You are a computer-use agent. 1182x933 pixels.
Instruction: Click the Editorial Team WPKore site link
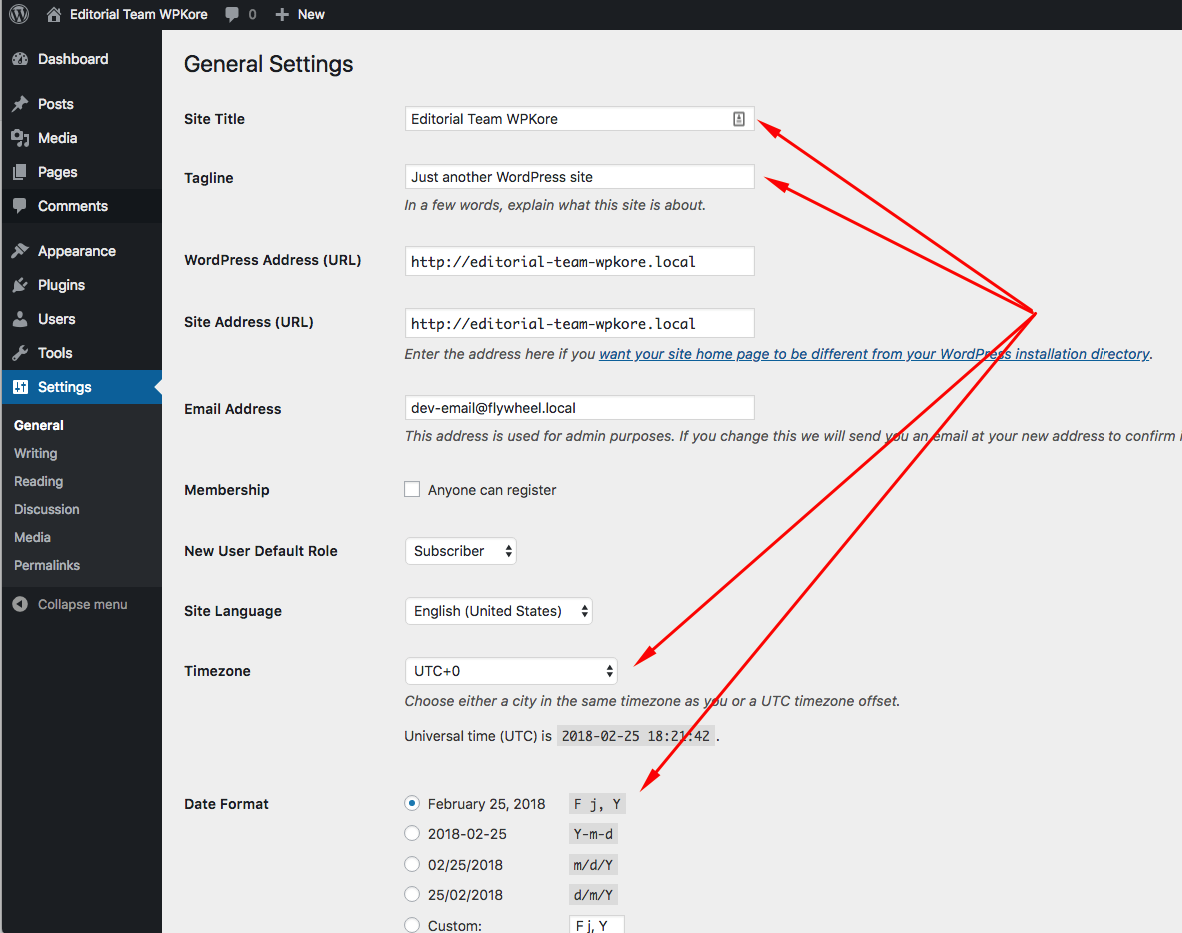tap(139, 14)
